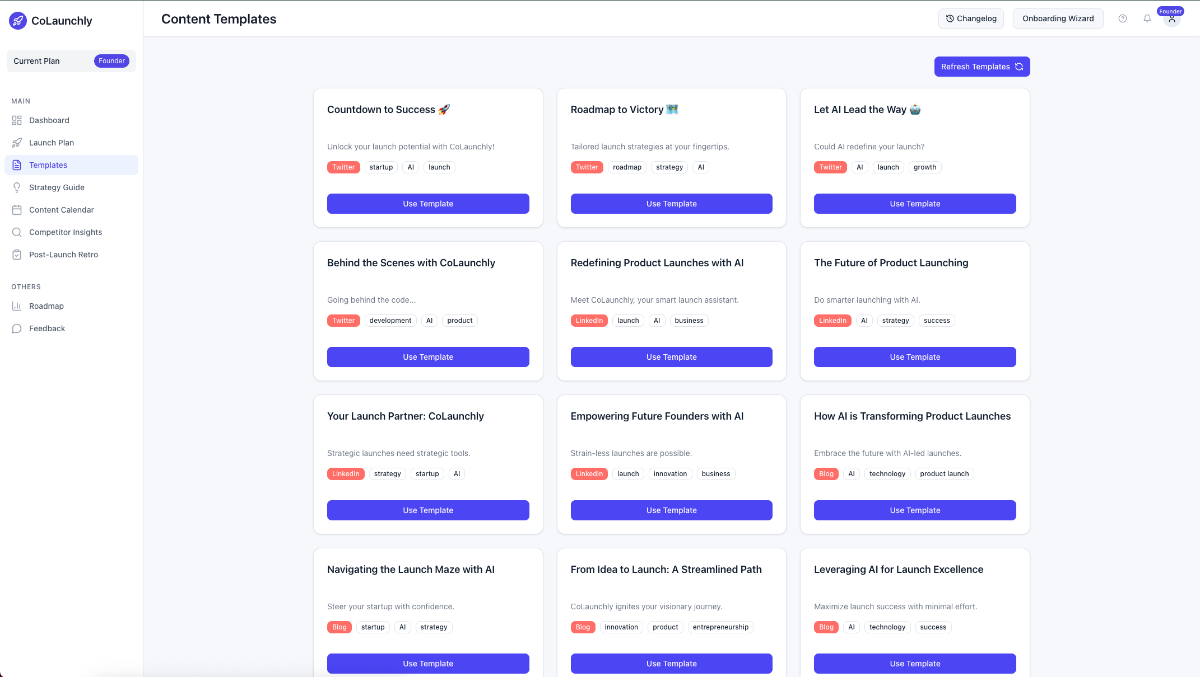Click the Competitor Insights magnifier icon
The image size is (1200, 677).
pyautogui.click(x=17, y=232)
